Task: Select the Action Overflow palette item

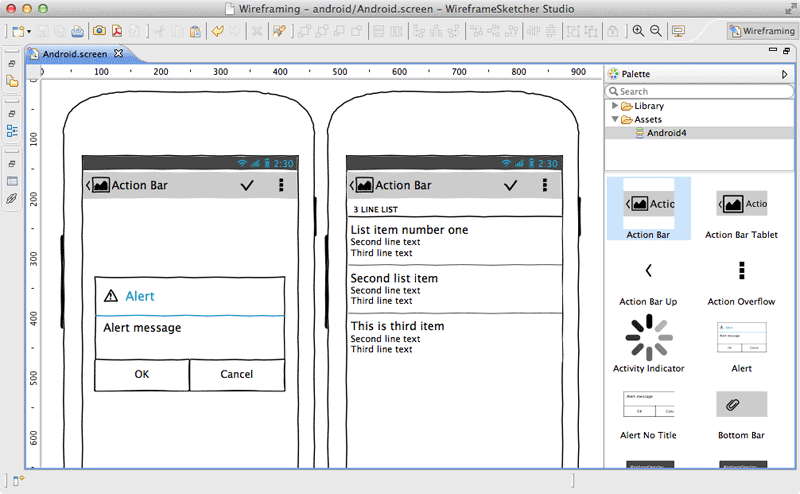Action: [741, 281]
